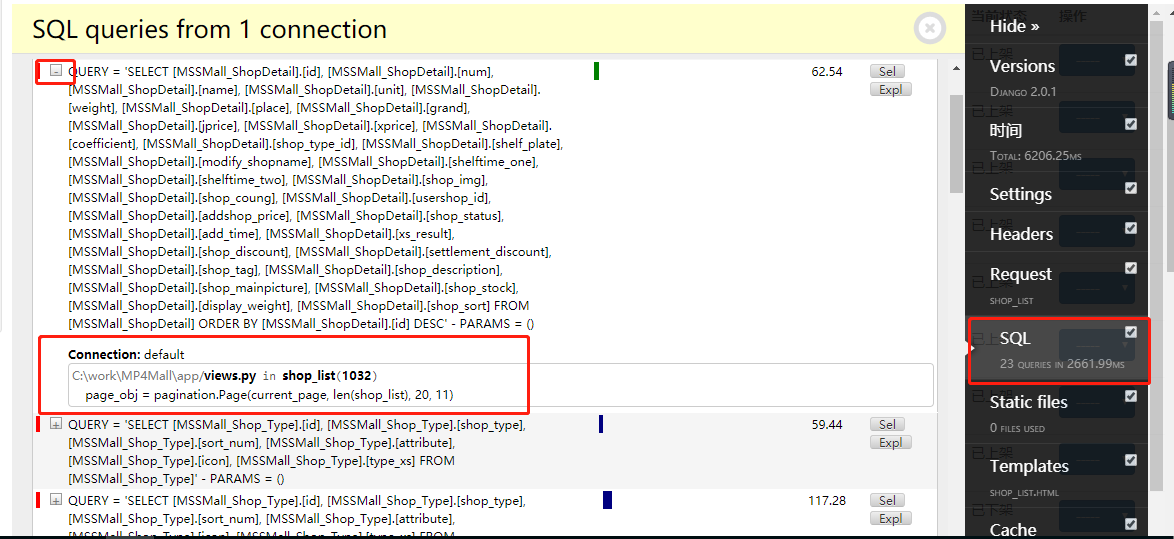The image size is (1174, 539).
Task: Toggle the Cache panel checkbox
Action: click(1131, 523)
